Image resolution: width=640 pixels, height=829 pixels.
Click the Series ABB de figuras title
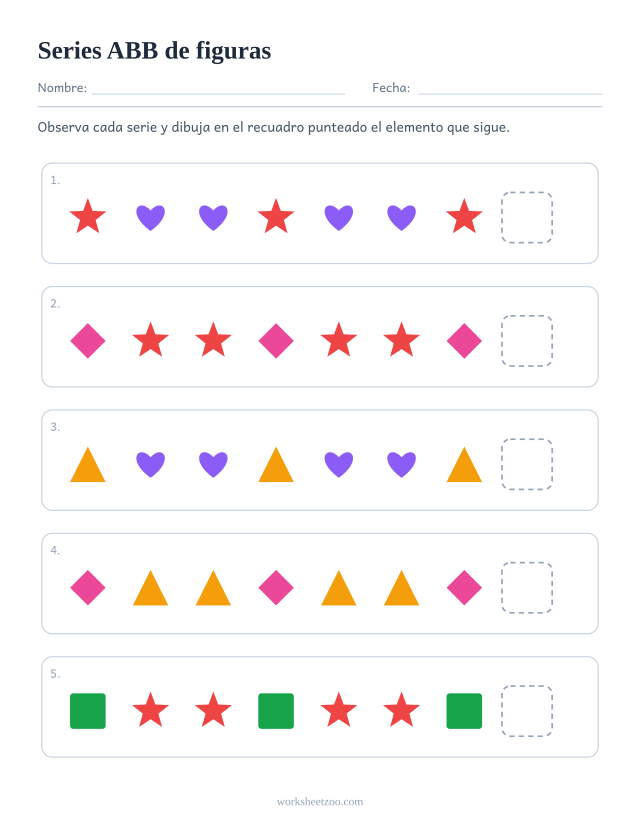154,51
